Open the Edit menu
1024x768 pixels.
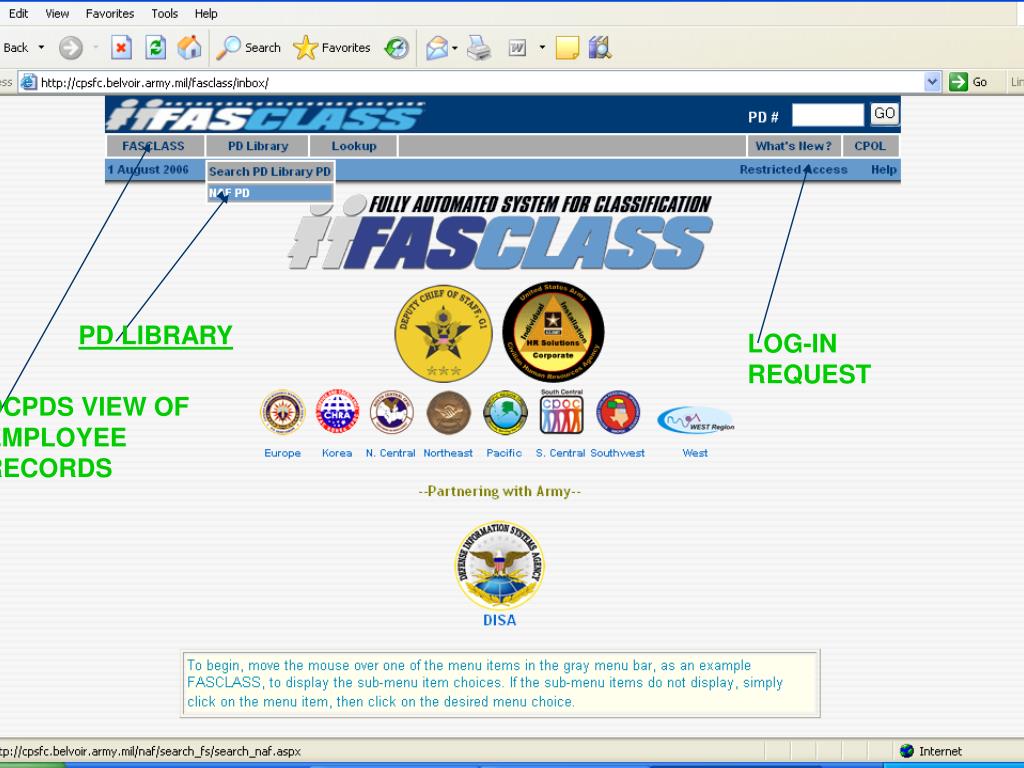point(18,14)
